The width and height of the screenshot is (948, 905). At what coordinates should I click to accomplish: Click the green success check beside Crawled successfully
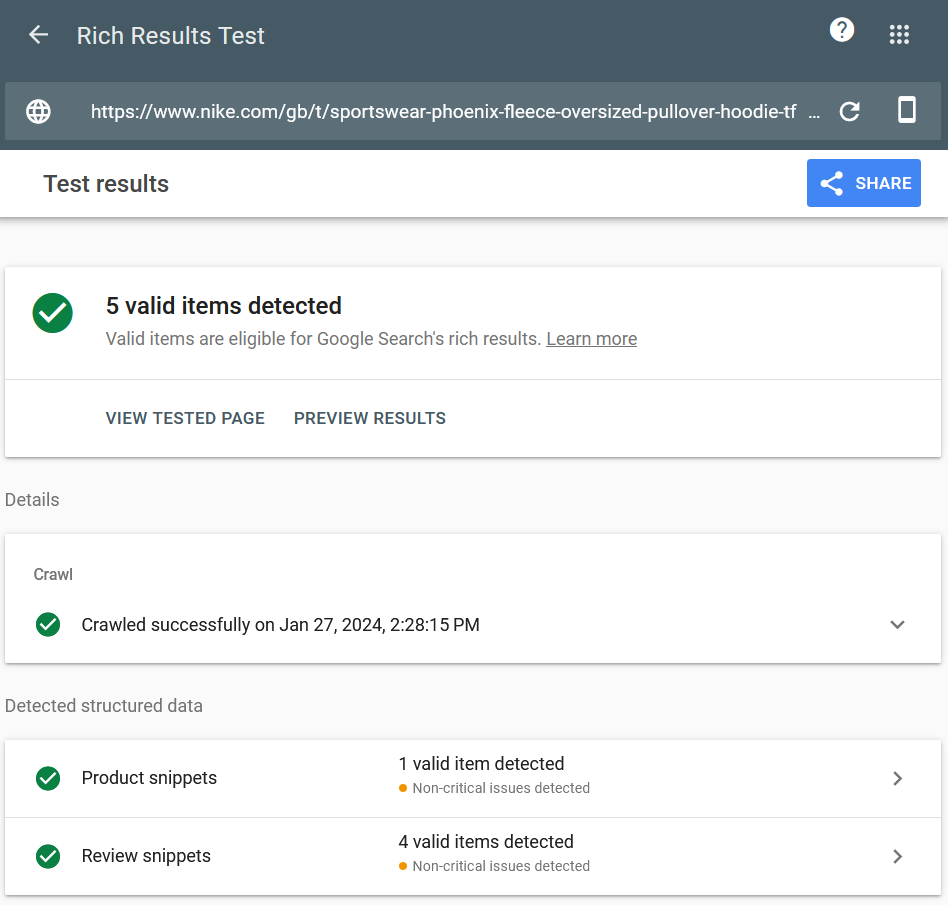(x=48, y=624)
